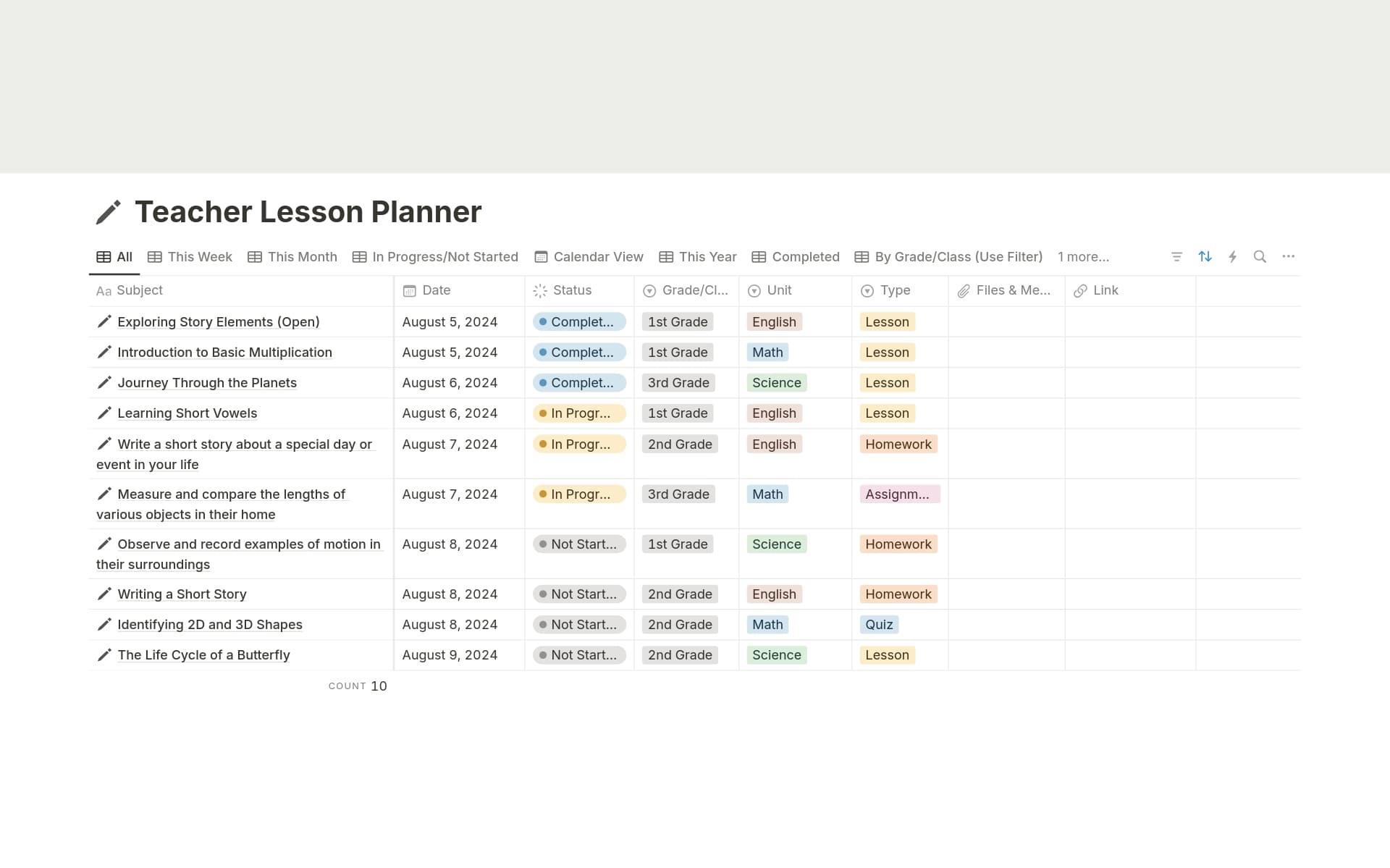1390x868 pixels.
Task: Click the chain icon in the Link column
Action: coord(1080,290)
